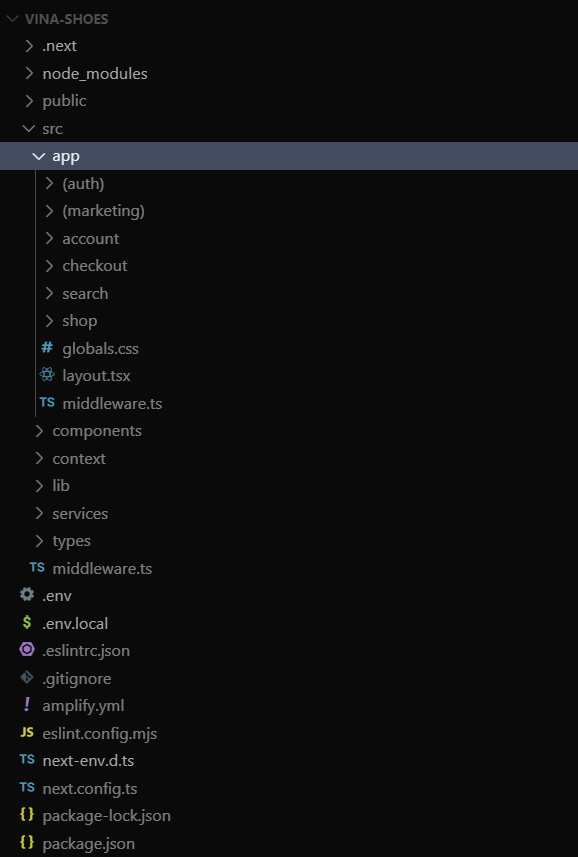
Task: Click the git diamond icon for .gitignore
Action: [27, 678]
